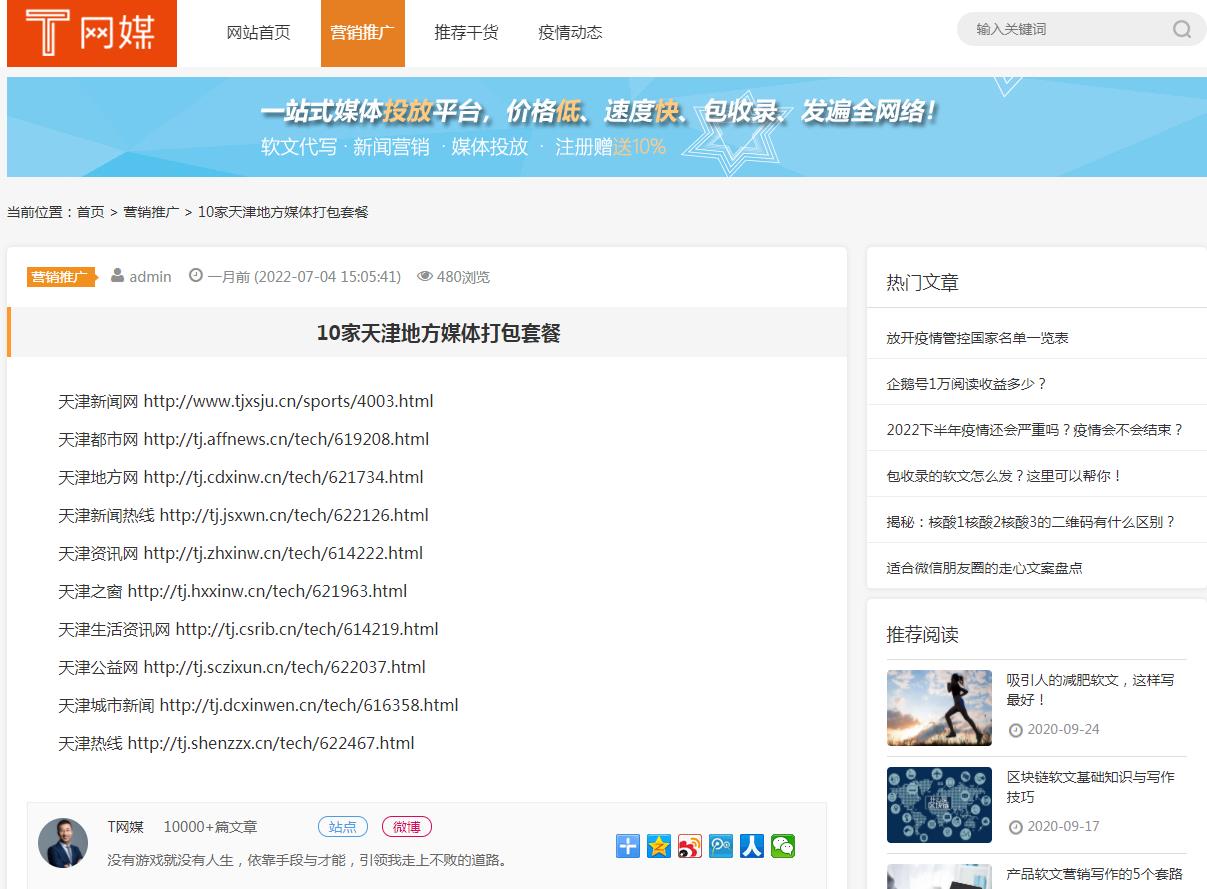Click the eye icon beside 480浏览
This screenshot has height=889, width=1207.
tap(425, 276)
